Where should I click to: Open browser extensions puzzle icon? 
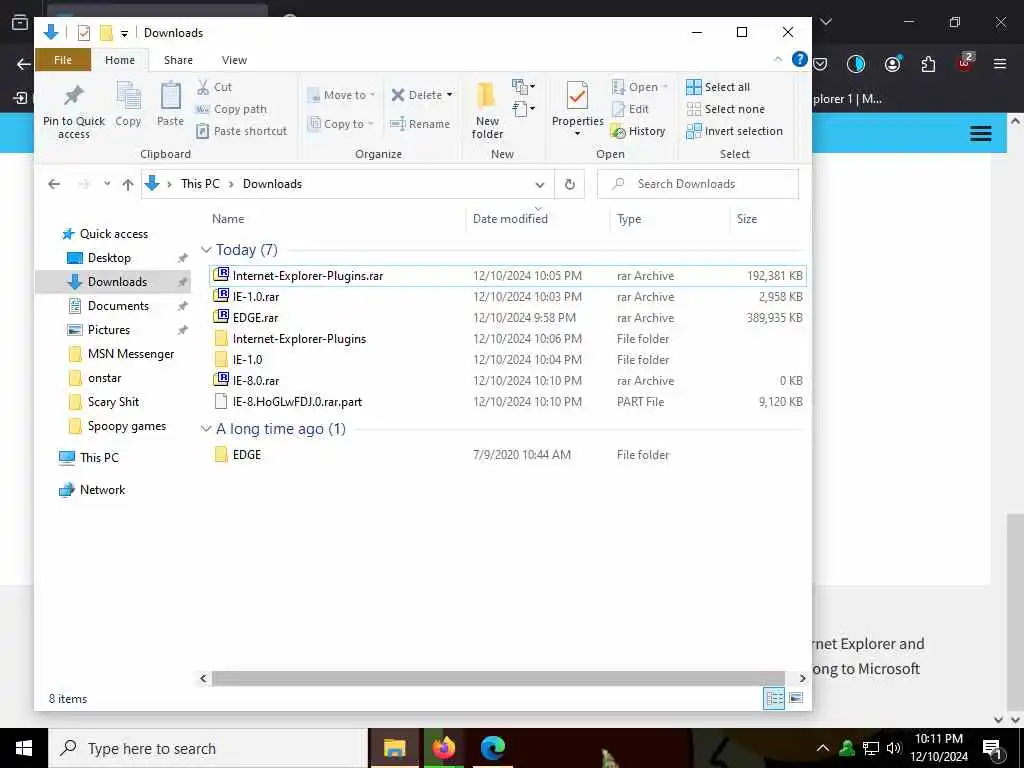click(x=928, y=63)
